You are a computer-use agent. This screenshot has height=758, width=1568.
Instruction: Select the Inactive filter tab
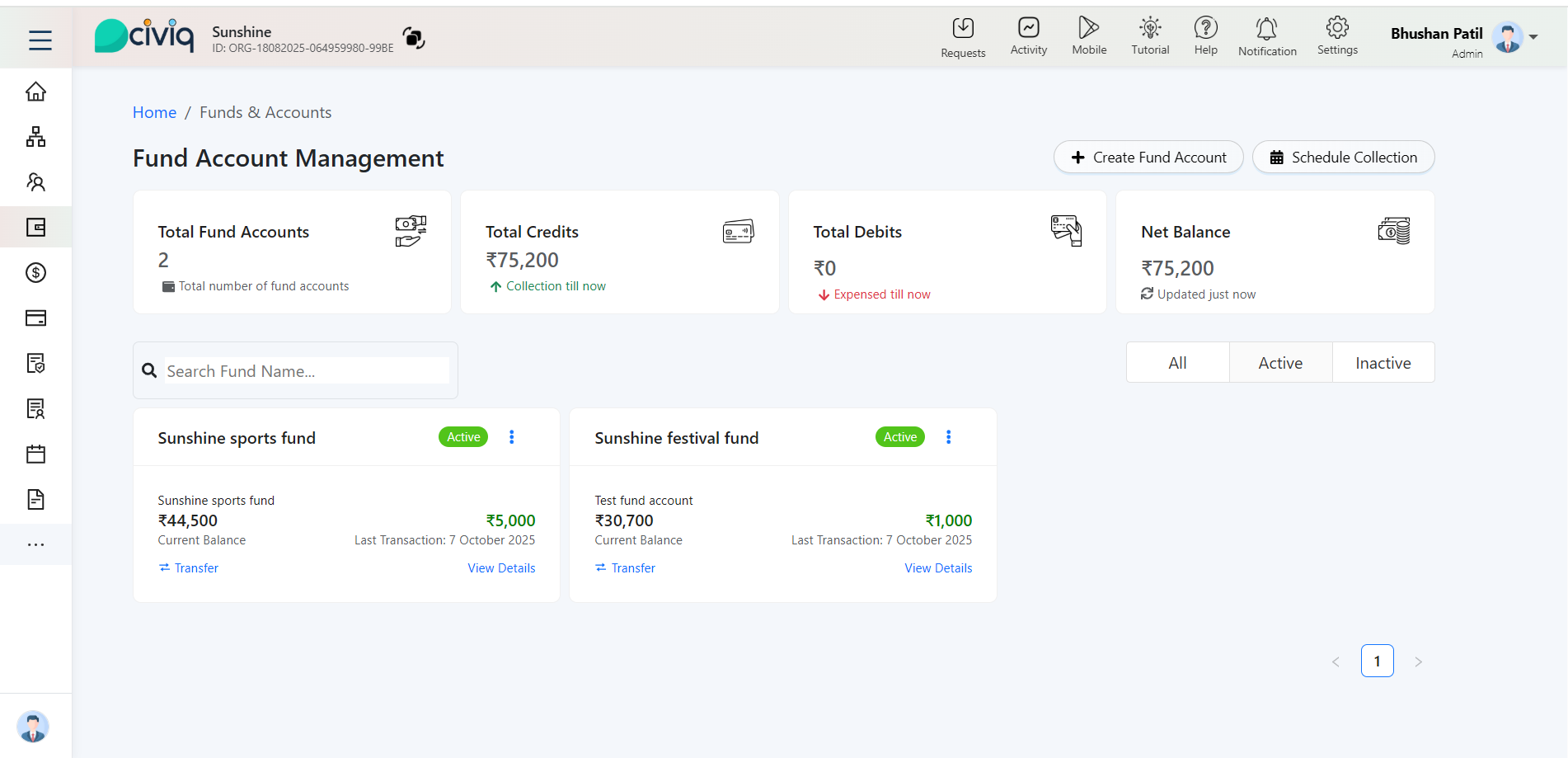pos(1383,363)
